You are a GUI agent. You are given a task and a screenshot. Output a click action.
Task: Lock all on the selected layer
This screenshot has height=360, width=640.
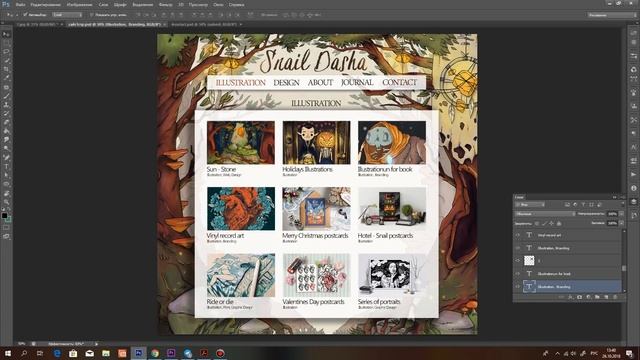pyautogui.click(x=559, y=223)
